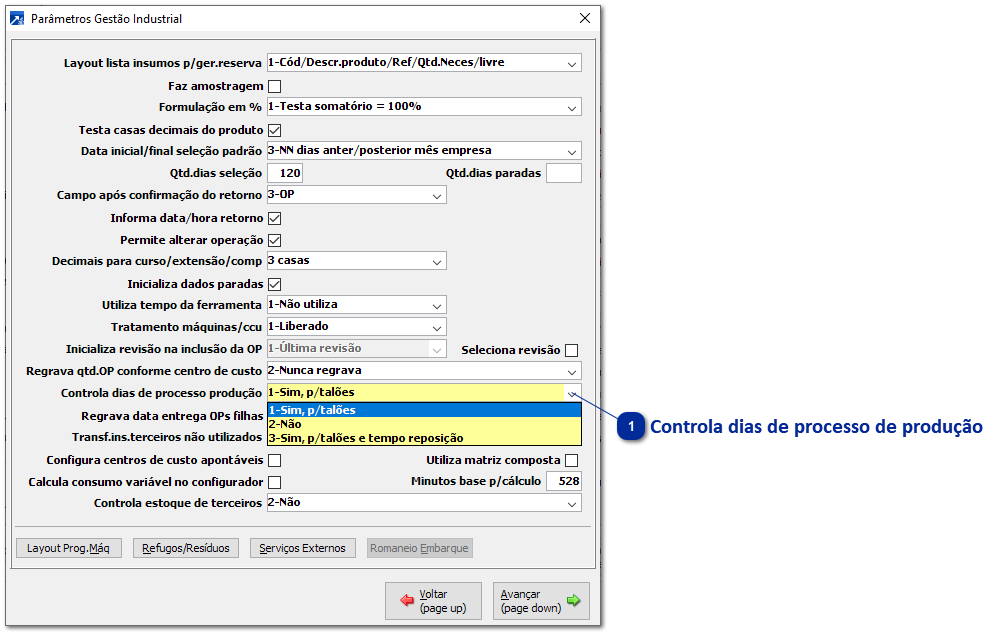Image resolution: width=1004 pixels, height=635 pixels.
Task: Check the Utiliza matriz composta option
Action: point(571,459)
